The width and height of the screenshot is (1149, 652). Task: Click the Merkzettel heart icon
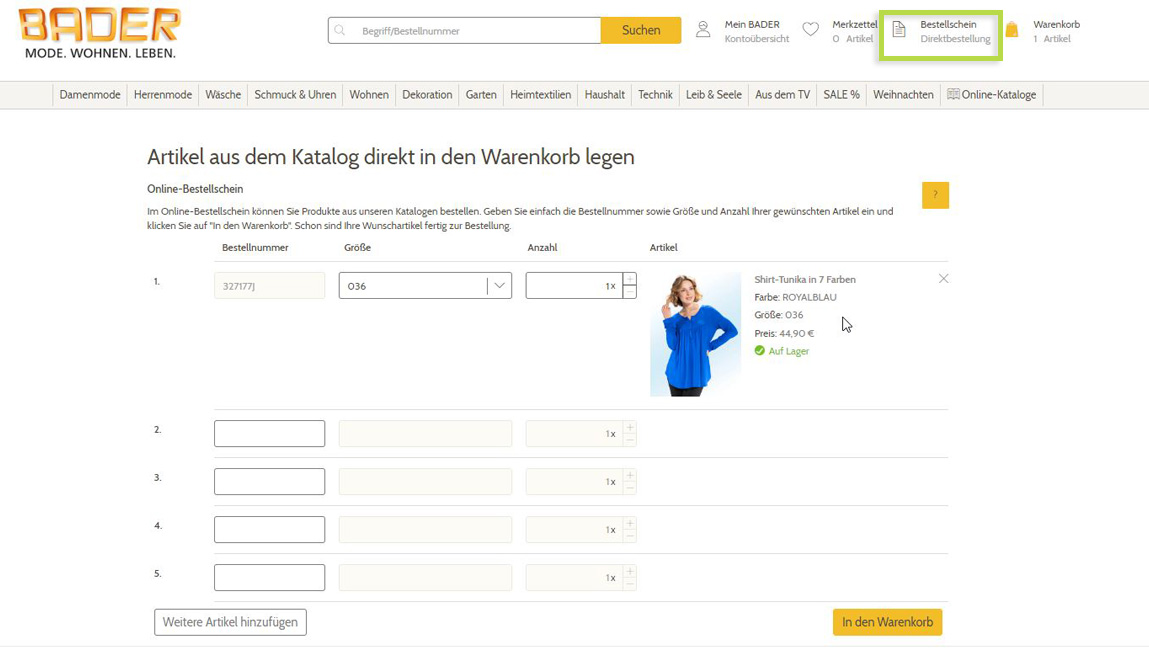point(810,31)
